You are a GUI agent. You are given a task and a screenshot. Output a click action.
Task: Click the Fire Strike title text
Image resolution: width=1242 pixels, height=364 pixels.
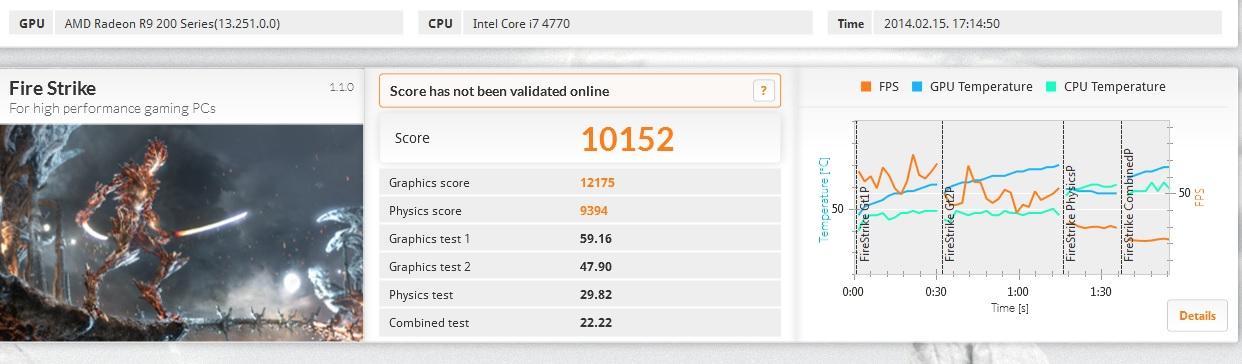click(52, 88)
